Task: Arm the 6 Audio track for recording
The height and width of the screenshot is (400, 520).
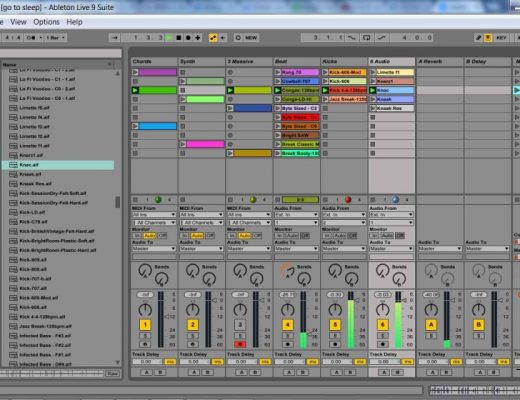Action: (x=383, y=344)
